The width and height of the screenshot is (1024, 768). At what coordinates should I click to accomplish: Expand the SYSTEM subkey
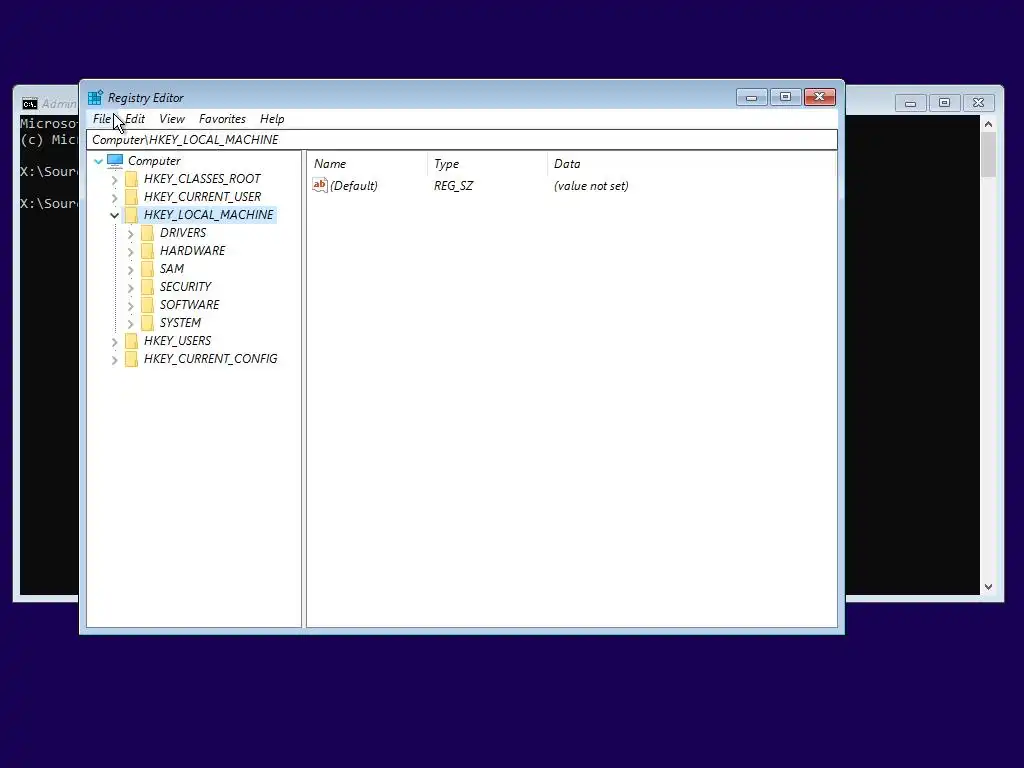pyautogui.click(x=131, y=323)
